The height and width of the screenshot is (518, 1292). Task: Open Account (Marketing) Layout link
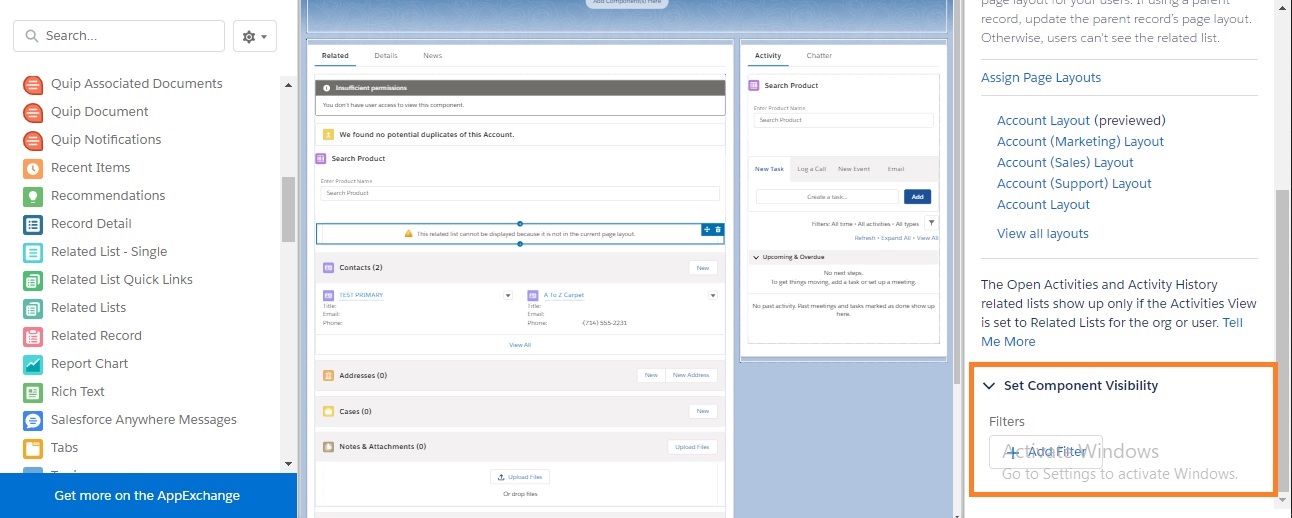click(x=1081, y=142)
